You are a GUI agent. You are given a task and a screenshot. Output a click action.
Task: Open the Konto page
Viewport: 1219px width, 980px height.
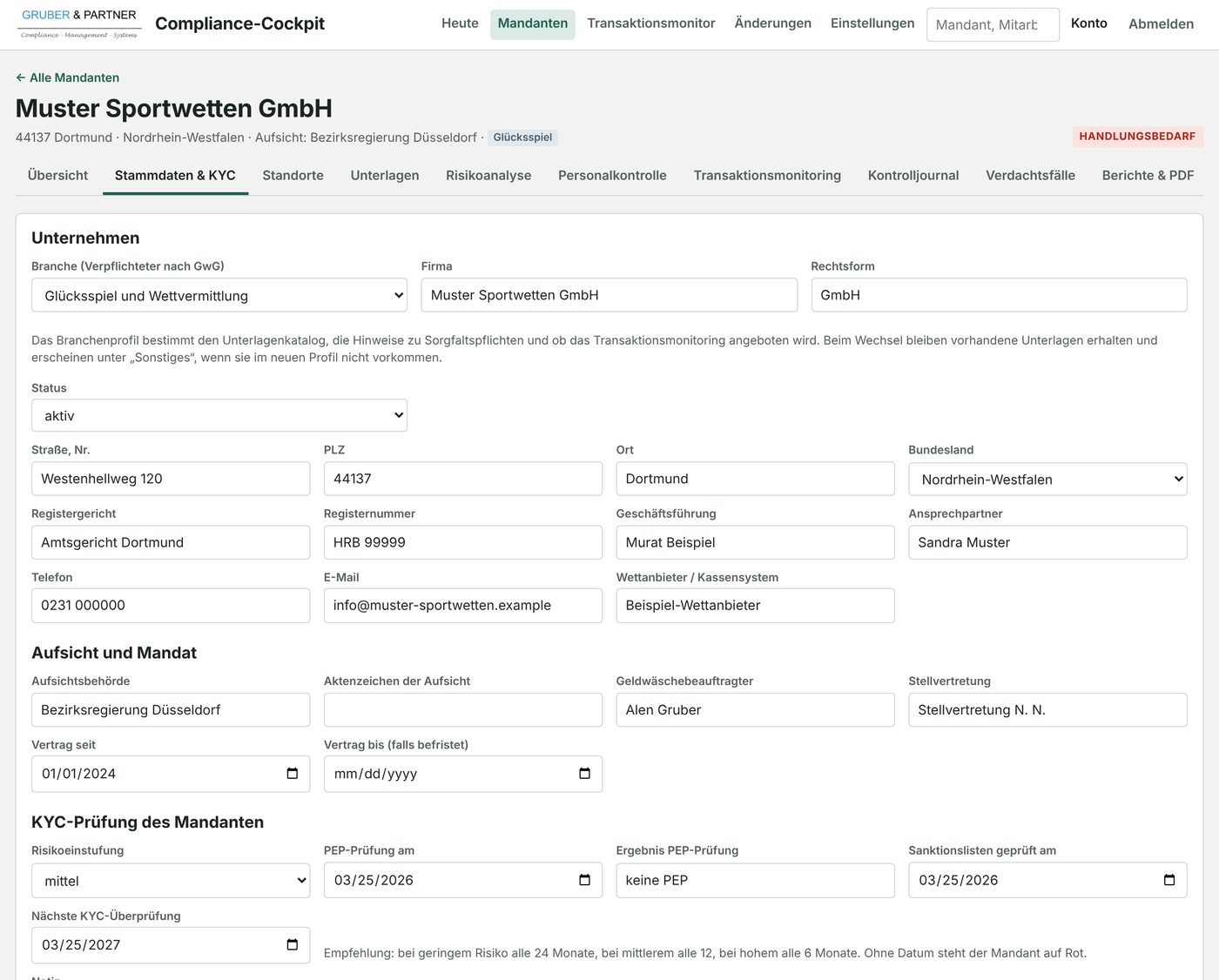pyautogui.click(x=1089, y=23)
